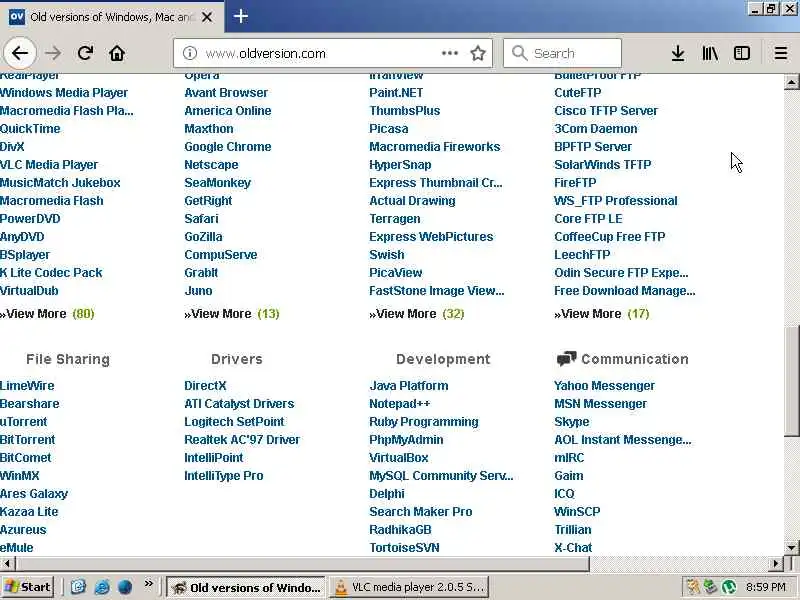Click the forward navigation arrow

(x=53, y=53)
